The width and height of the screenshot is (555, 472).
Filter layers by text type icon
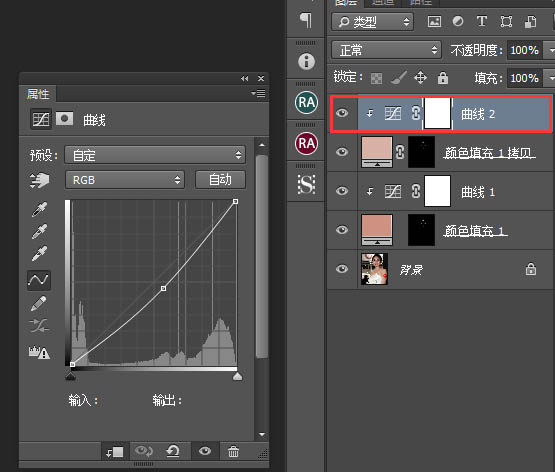click(x=482, y=21)
